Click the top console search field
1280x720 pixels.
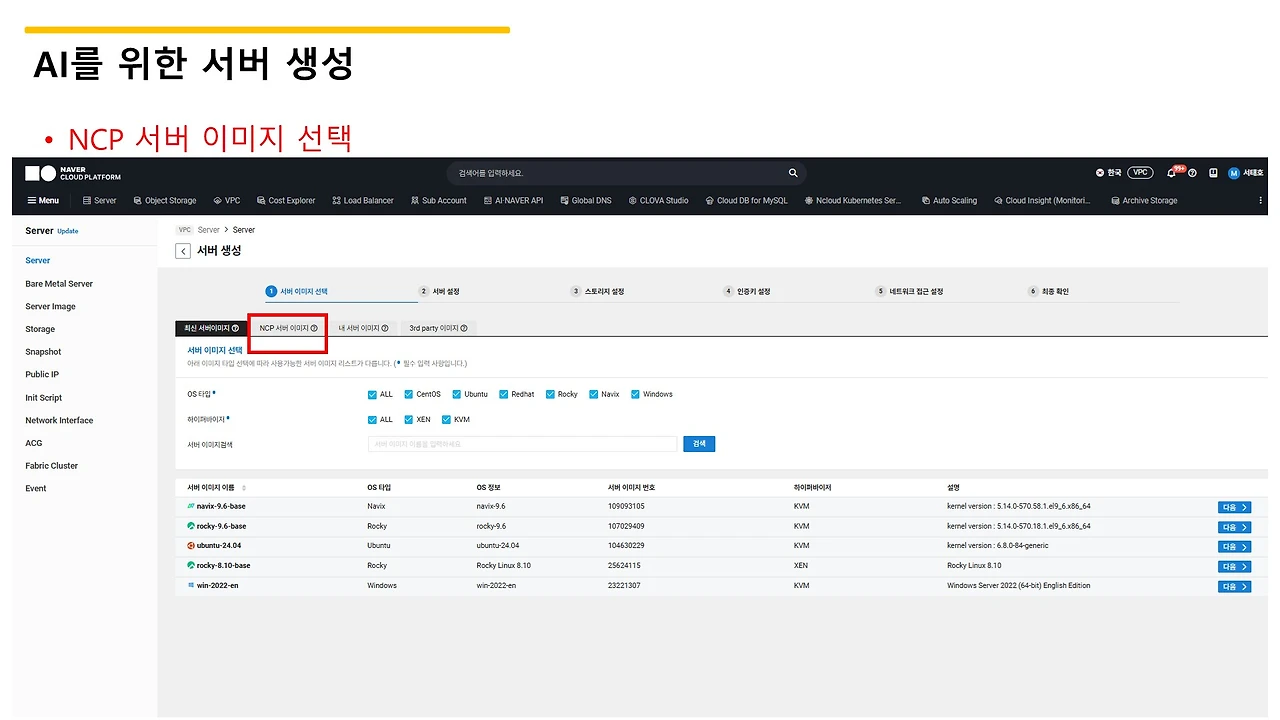pos(626,173)
